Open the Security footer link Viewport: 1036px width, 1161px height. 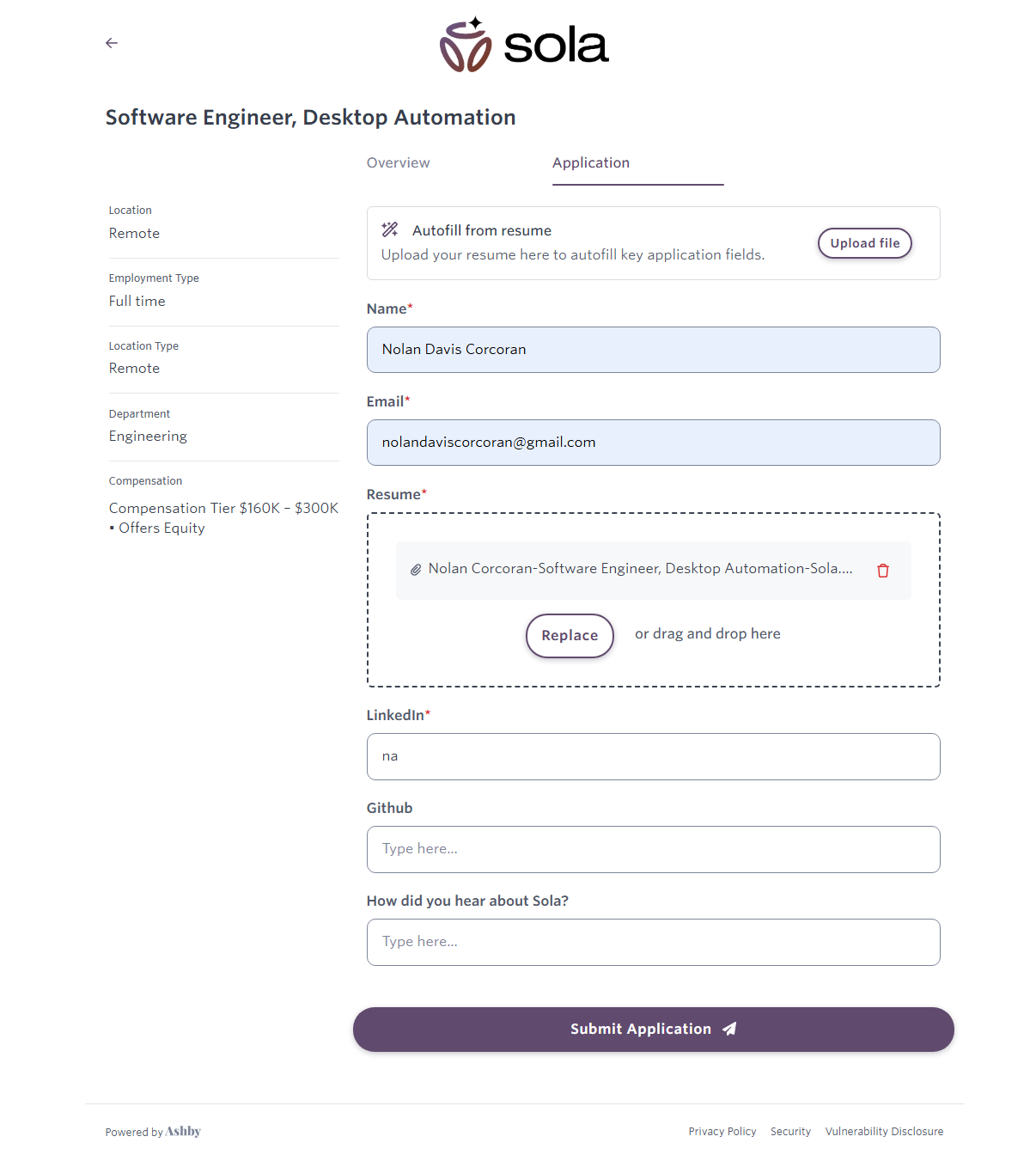790,1132
